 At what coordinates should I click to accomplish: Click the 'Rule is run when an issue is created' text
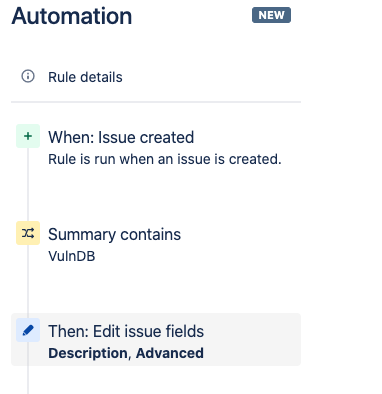(165, 159)
